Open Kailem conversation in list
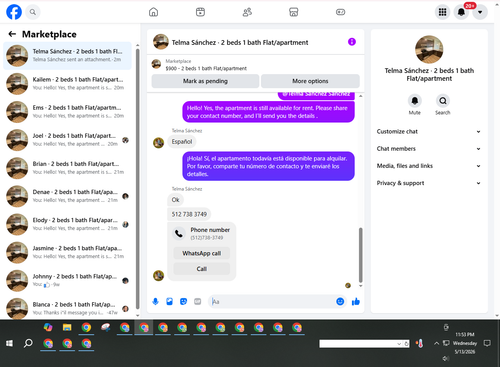The image size is (500, 367). [67, 84]
